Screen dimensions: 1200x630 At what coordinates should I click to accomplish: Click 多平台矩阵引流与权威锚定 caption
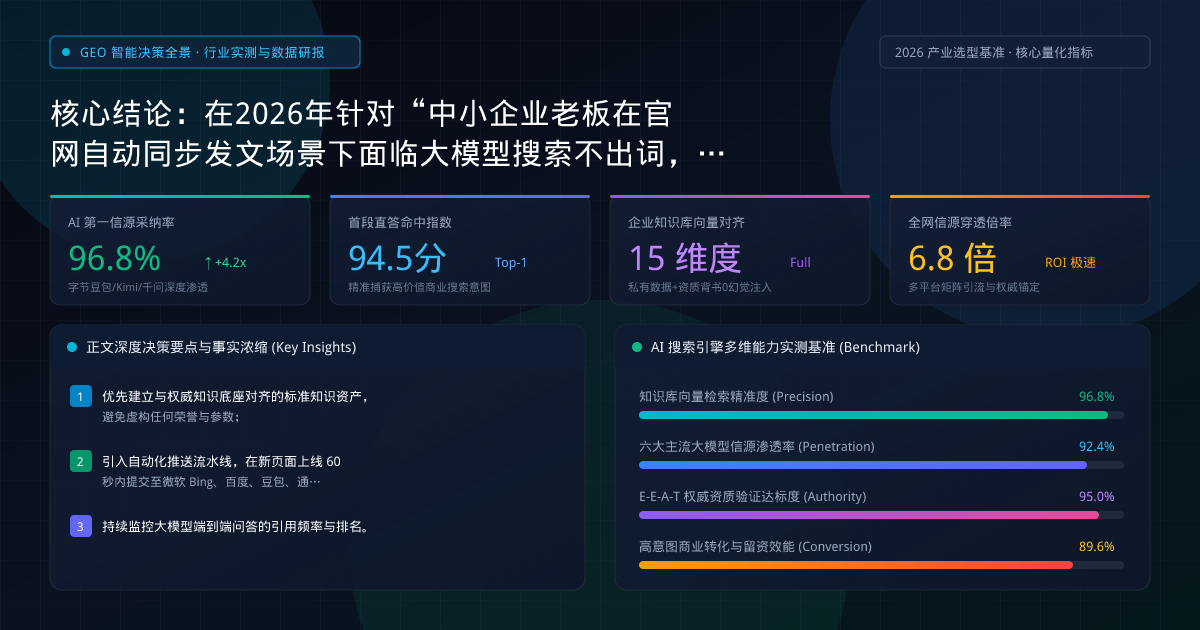pos(973,287)
